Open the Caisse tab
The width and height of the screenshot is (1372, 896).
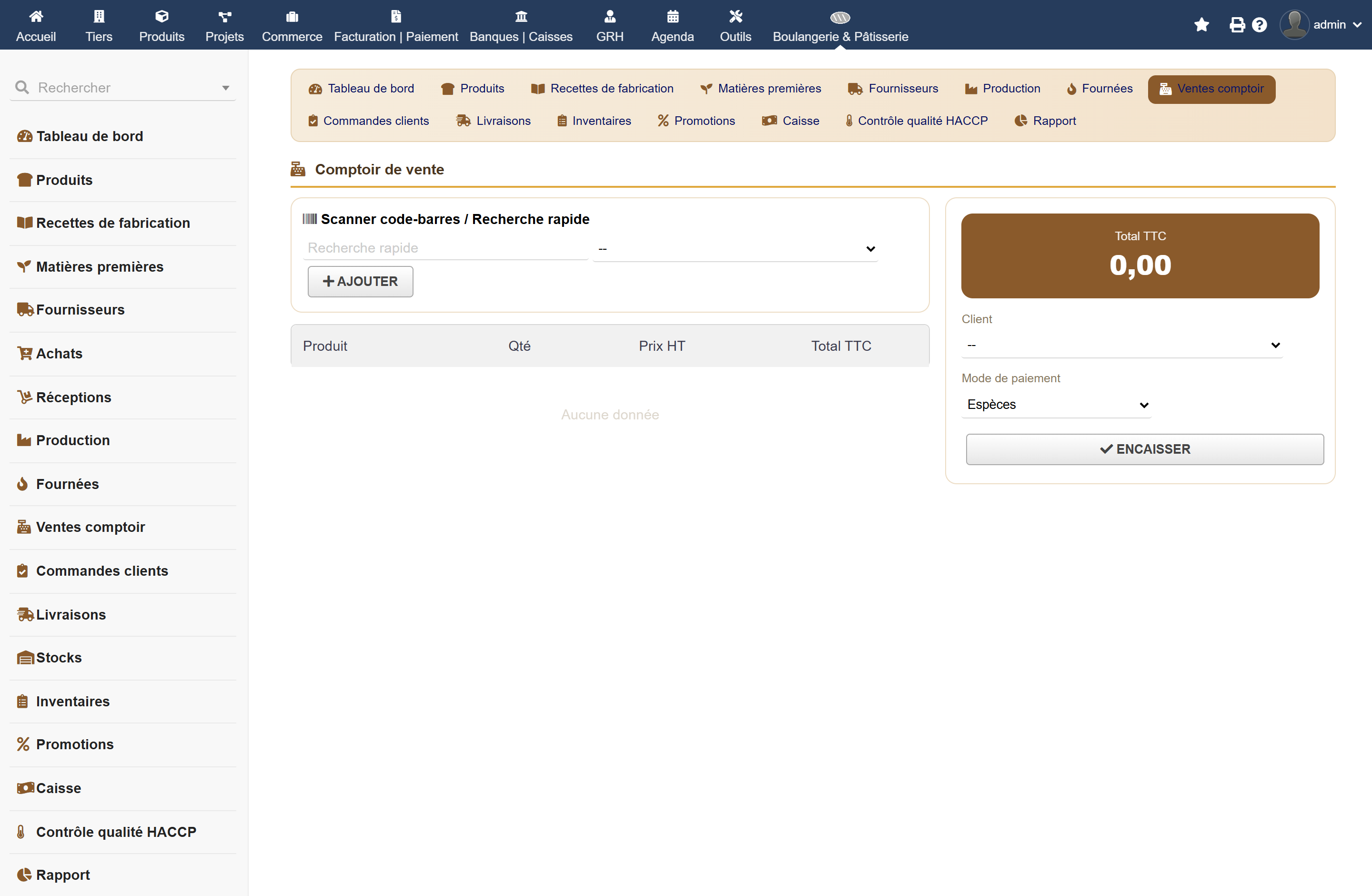pos(790,121)
